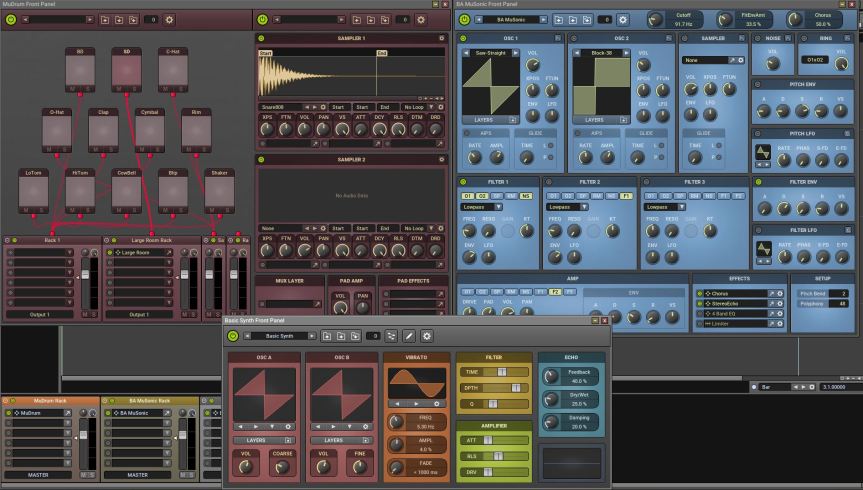Select the Cymbal drum pad

[150, 130]
